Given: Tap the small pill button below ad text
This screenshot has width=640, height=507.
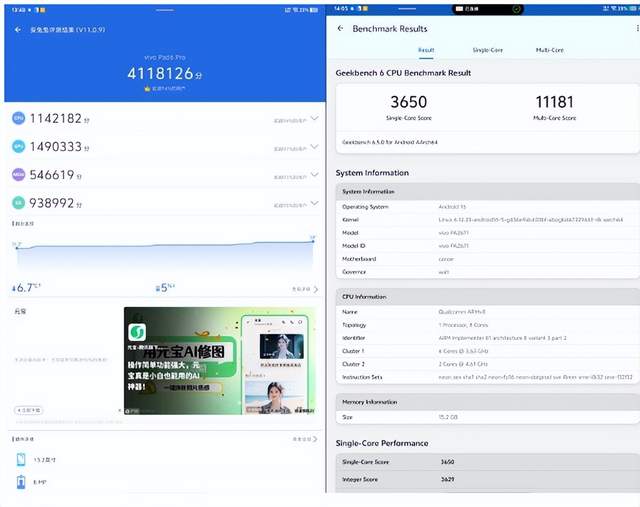Looking at the screenshot, I should (x=29, y=410).
